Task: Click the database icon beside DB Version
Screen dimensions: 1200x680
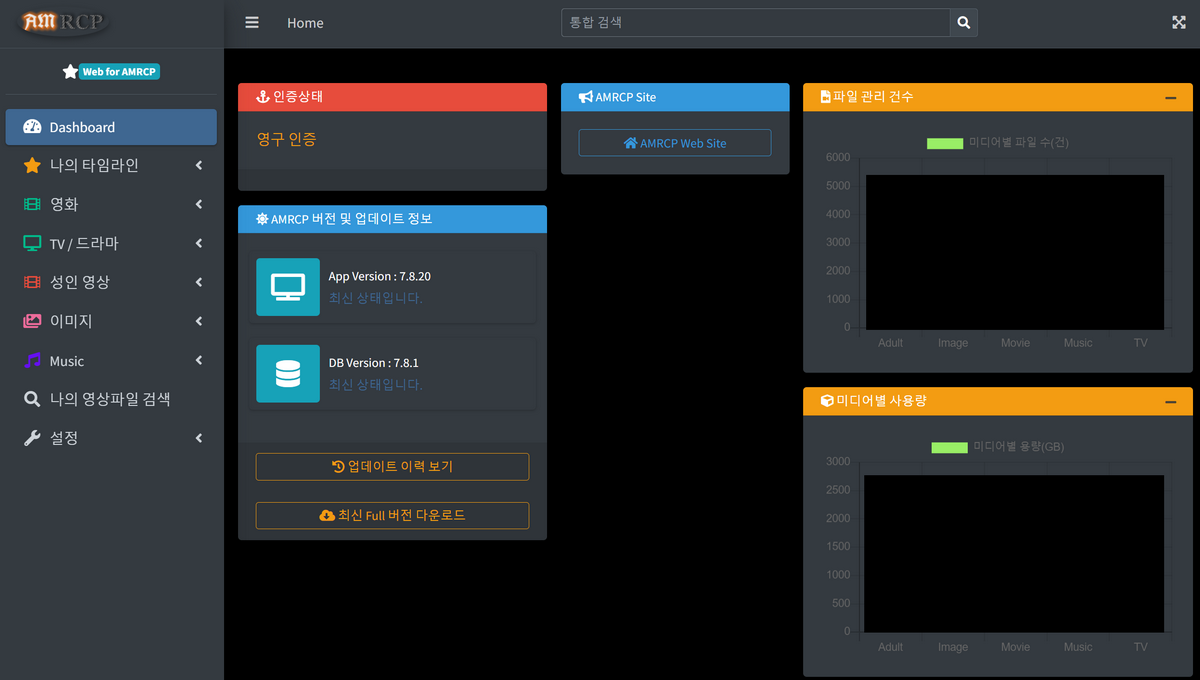Action: click(288, 374)
